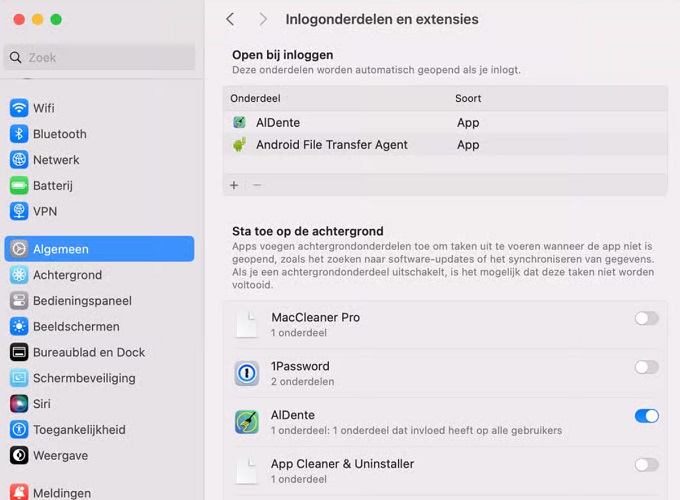Remove login item with minus button
The image size is (680, 500).
pyautogui.click(x=257, y=185)
